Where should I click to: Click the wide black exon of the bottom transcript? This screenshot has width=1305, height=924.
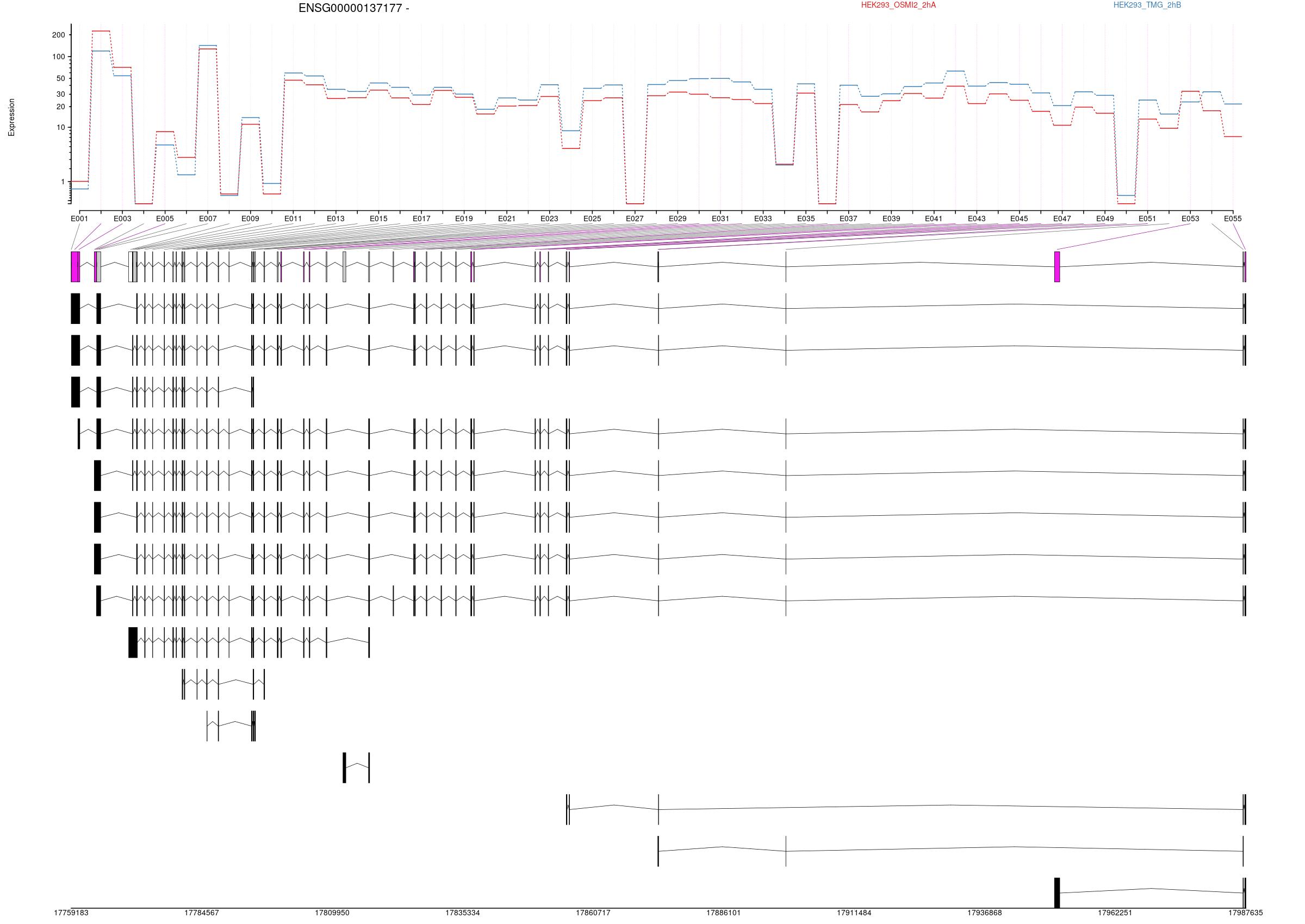[1057, 892]
